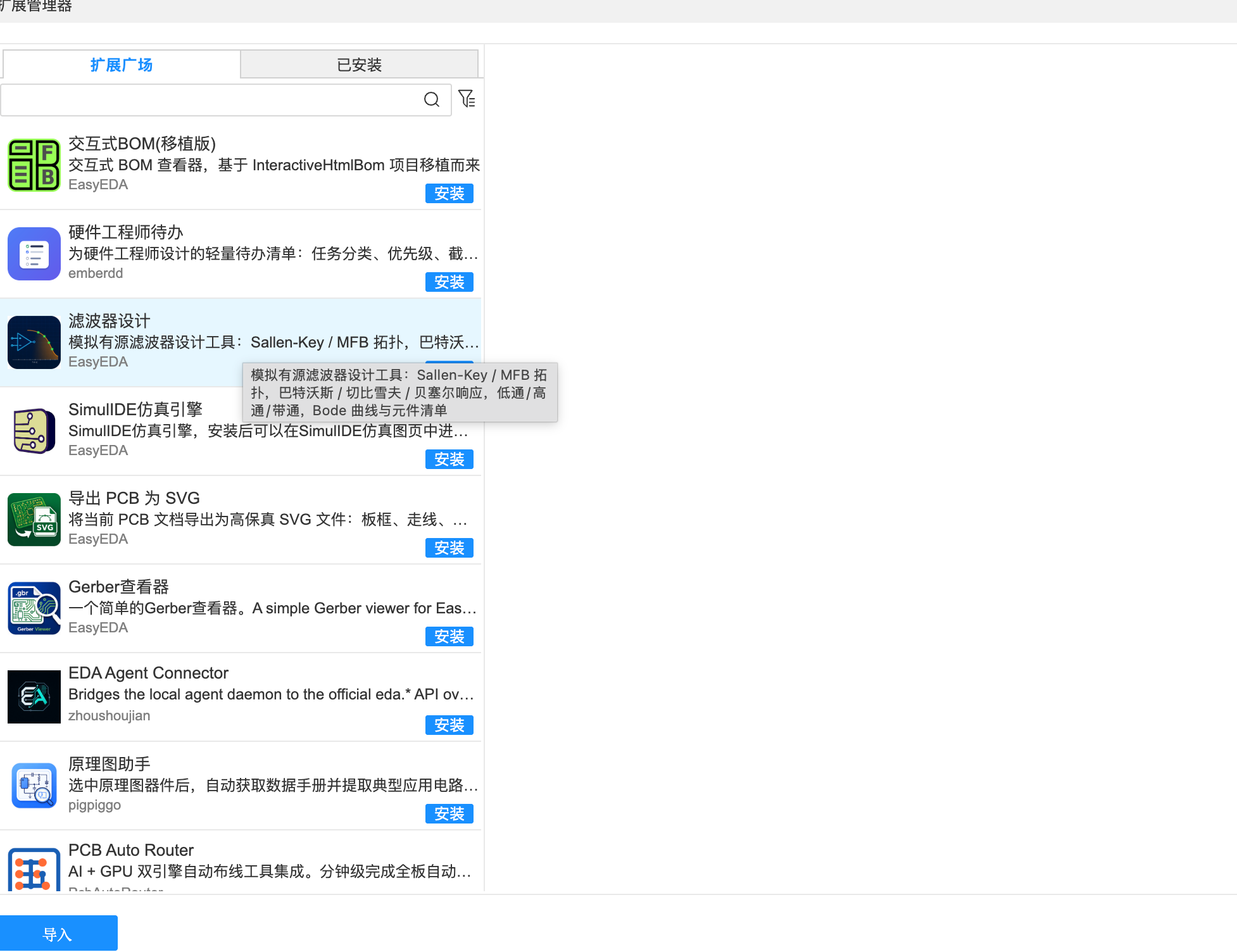Click the 硬件工程师待办 app icon
The image size is (1237, 952).
[x=34, y=254]
